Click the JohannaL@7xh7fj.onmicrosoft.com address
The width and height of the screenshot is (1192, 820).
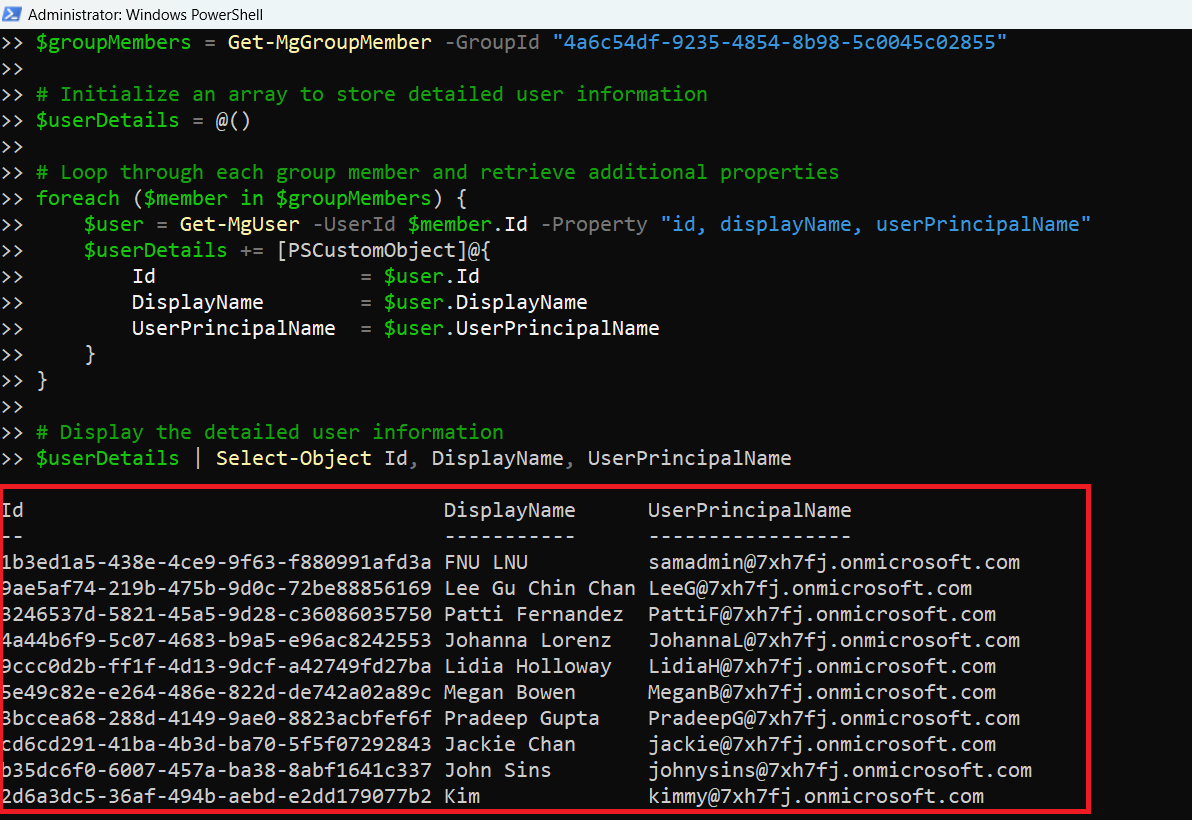click(x=833, y=640)
